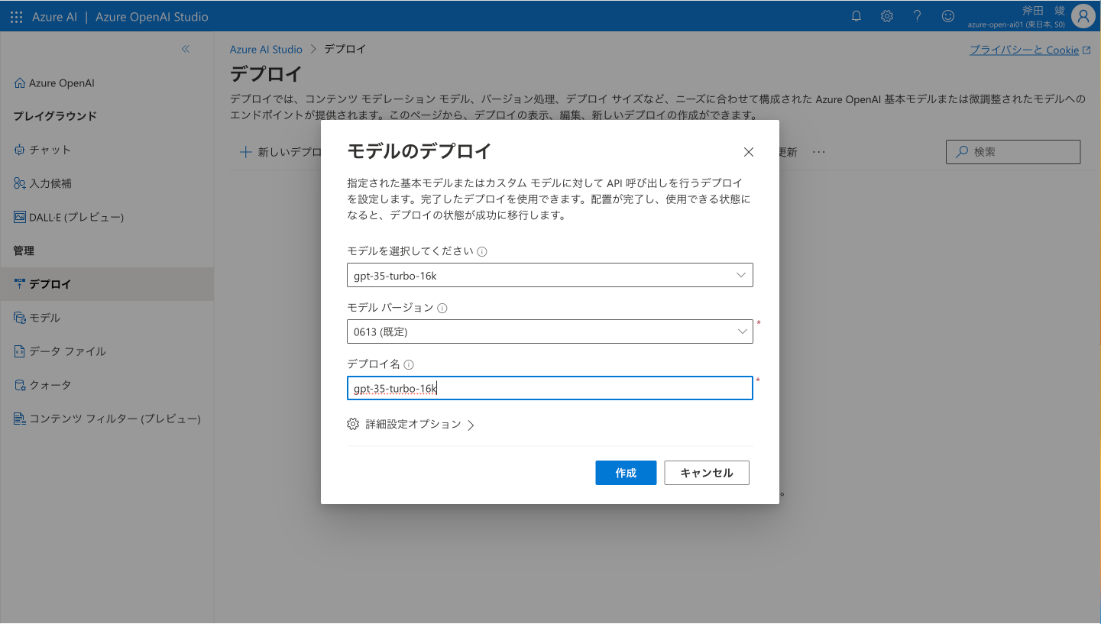Screen dimensions: 1101x624
Task: Click the Azure OpenAI Studio header title
Action: click(x=152, y=16)
